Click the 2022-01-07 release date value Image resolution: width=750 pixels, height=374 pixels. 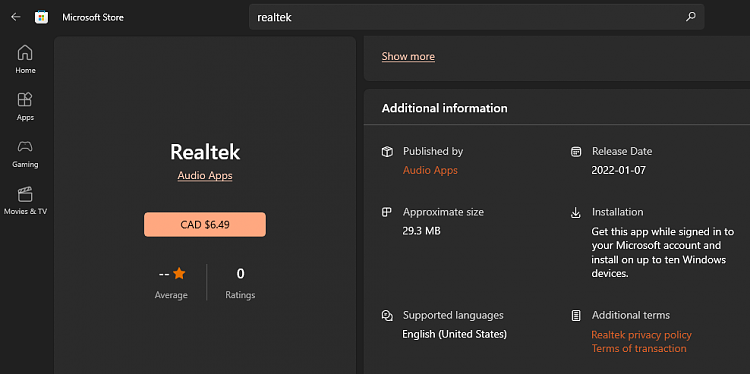pos(618,170)
